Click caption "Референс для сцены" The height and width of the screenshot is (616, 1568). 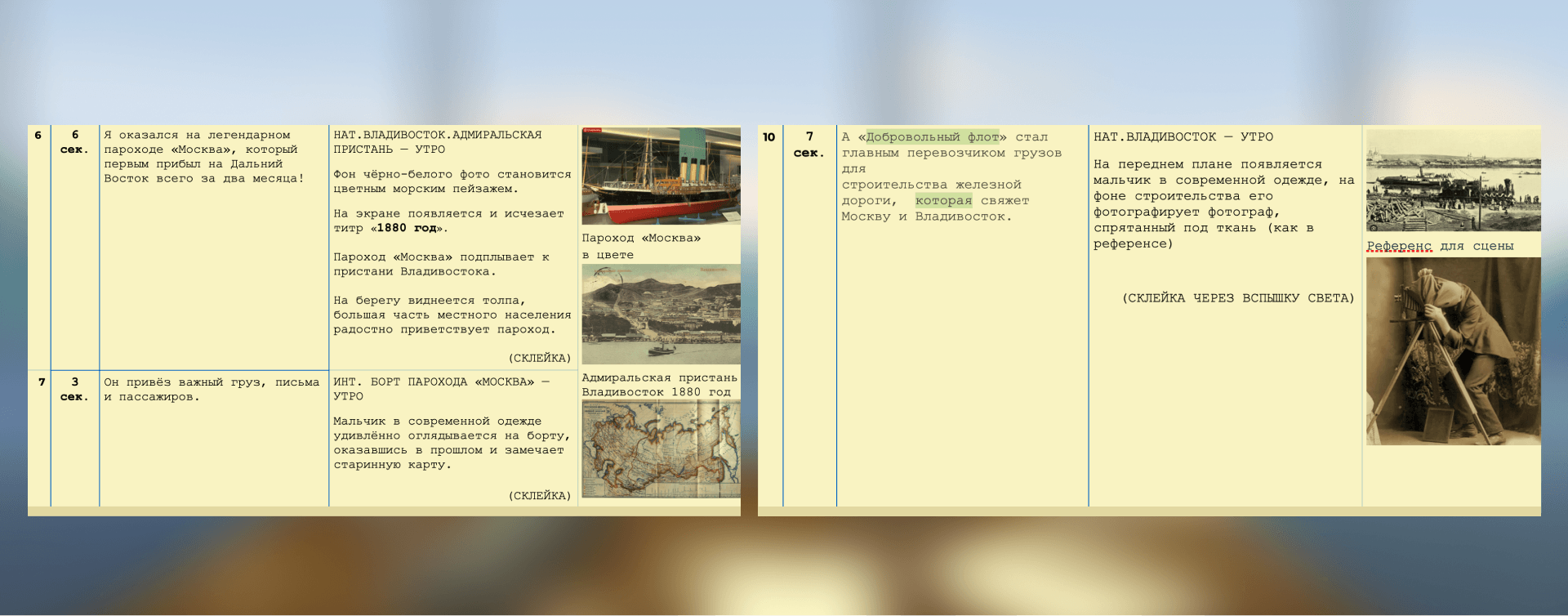(x=1440, y=246)
